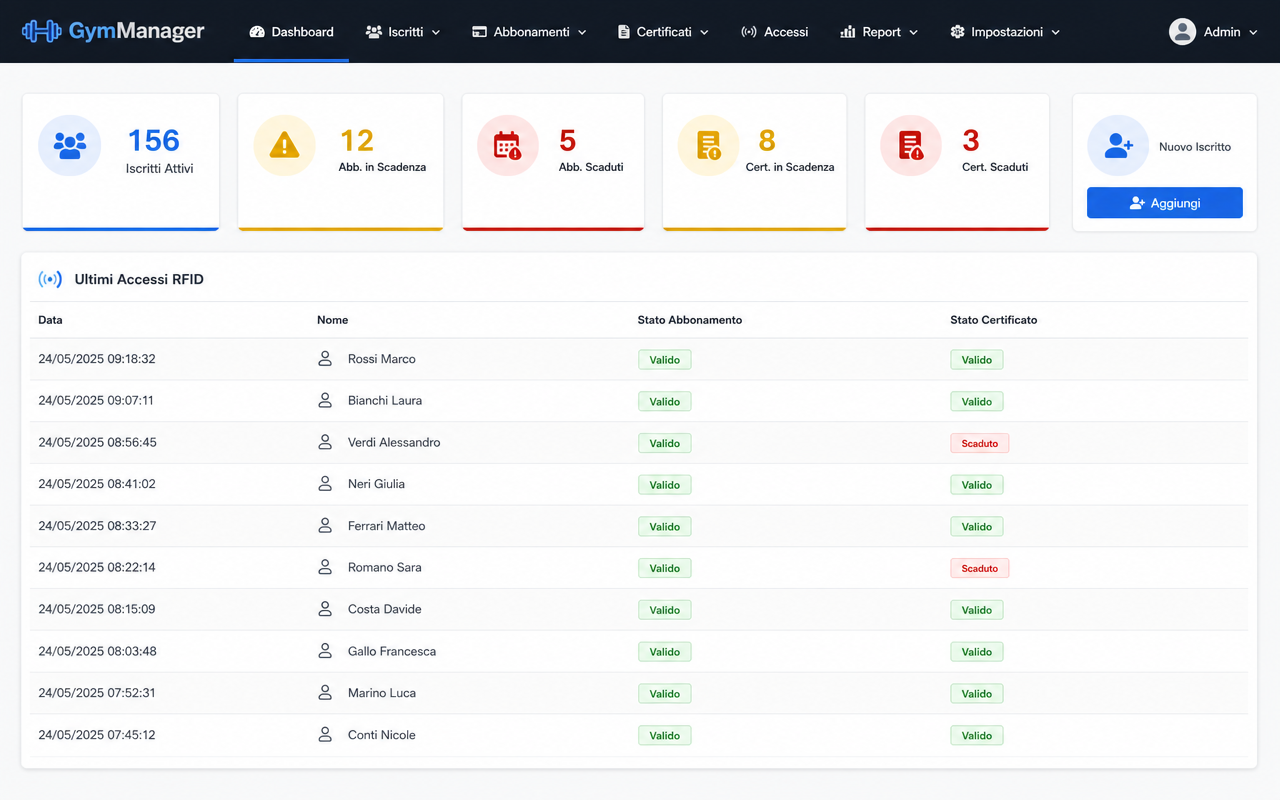This screenshot has width=1280, height=800.
Task: Click the Report menu label
Action: [882, 32]
